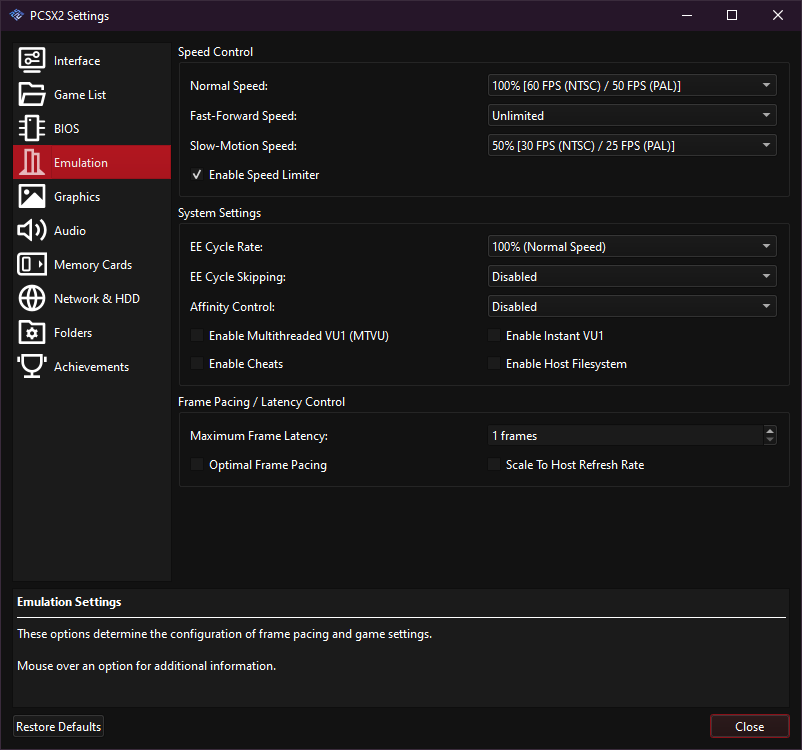Open the Normal Speed dropdown
This screenshot has height=750, width=802.
point(632,85)
